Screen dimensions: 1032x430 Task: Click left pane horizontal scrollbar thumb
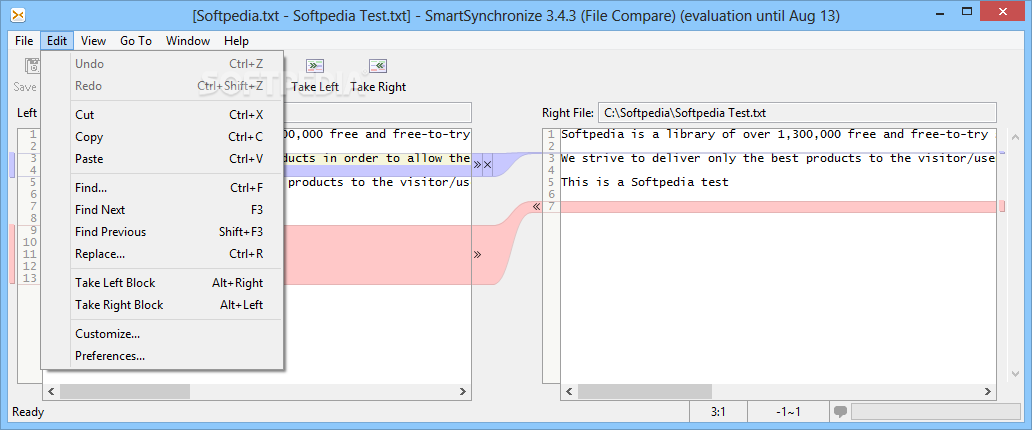tap(124, 392)
